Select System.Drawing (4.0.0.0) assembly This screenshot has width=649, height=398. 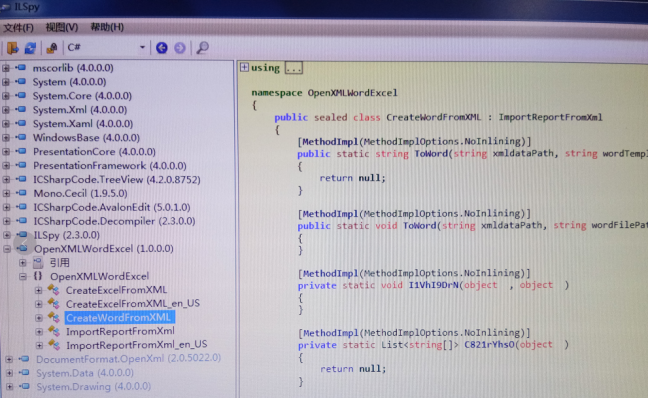coord(94,387)
